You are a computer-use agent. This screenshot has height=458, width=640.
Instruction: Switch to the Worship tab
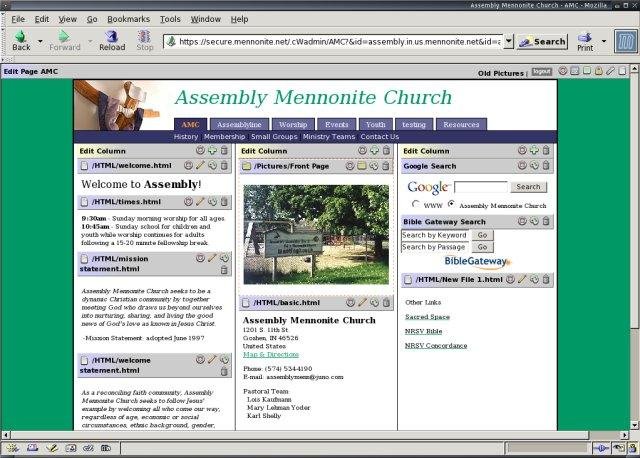click(x=293, y=125)
